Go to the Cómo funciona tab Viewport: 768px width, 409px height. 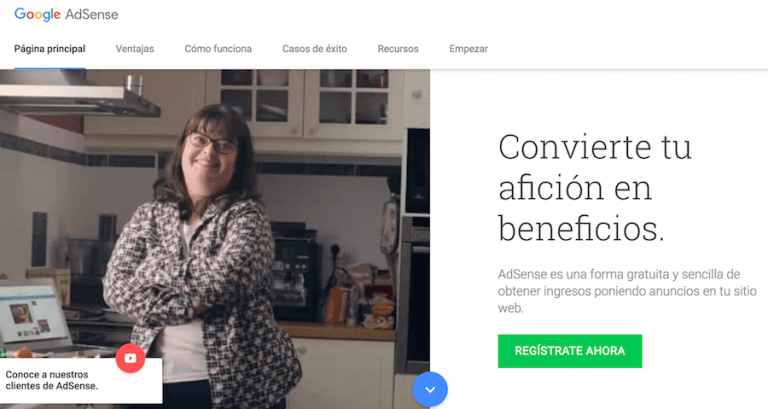pos(218,49)
